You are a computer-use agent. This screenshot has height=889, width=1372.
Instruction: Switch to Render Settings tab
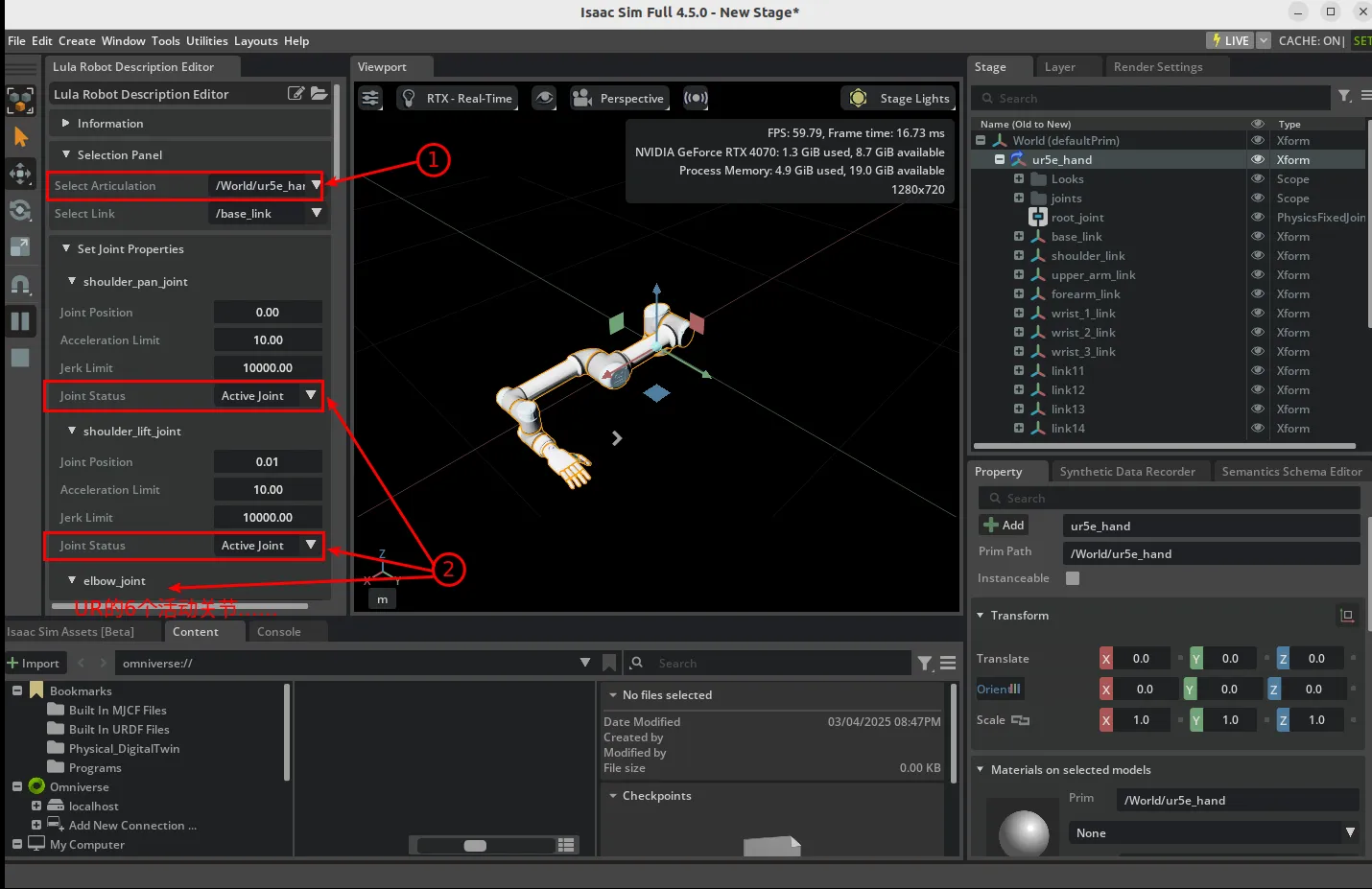coord(1158,66)
